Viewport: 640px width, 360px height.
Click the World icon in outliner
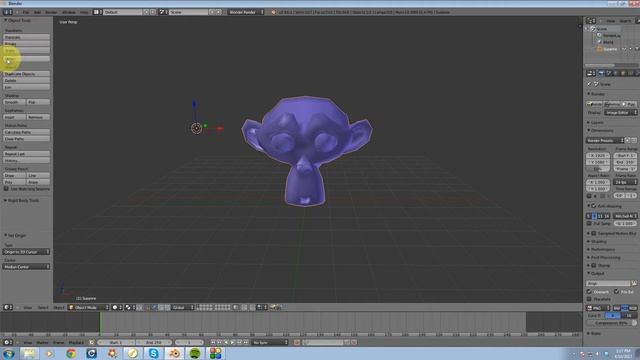[600, 42]
